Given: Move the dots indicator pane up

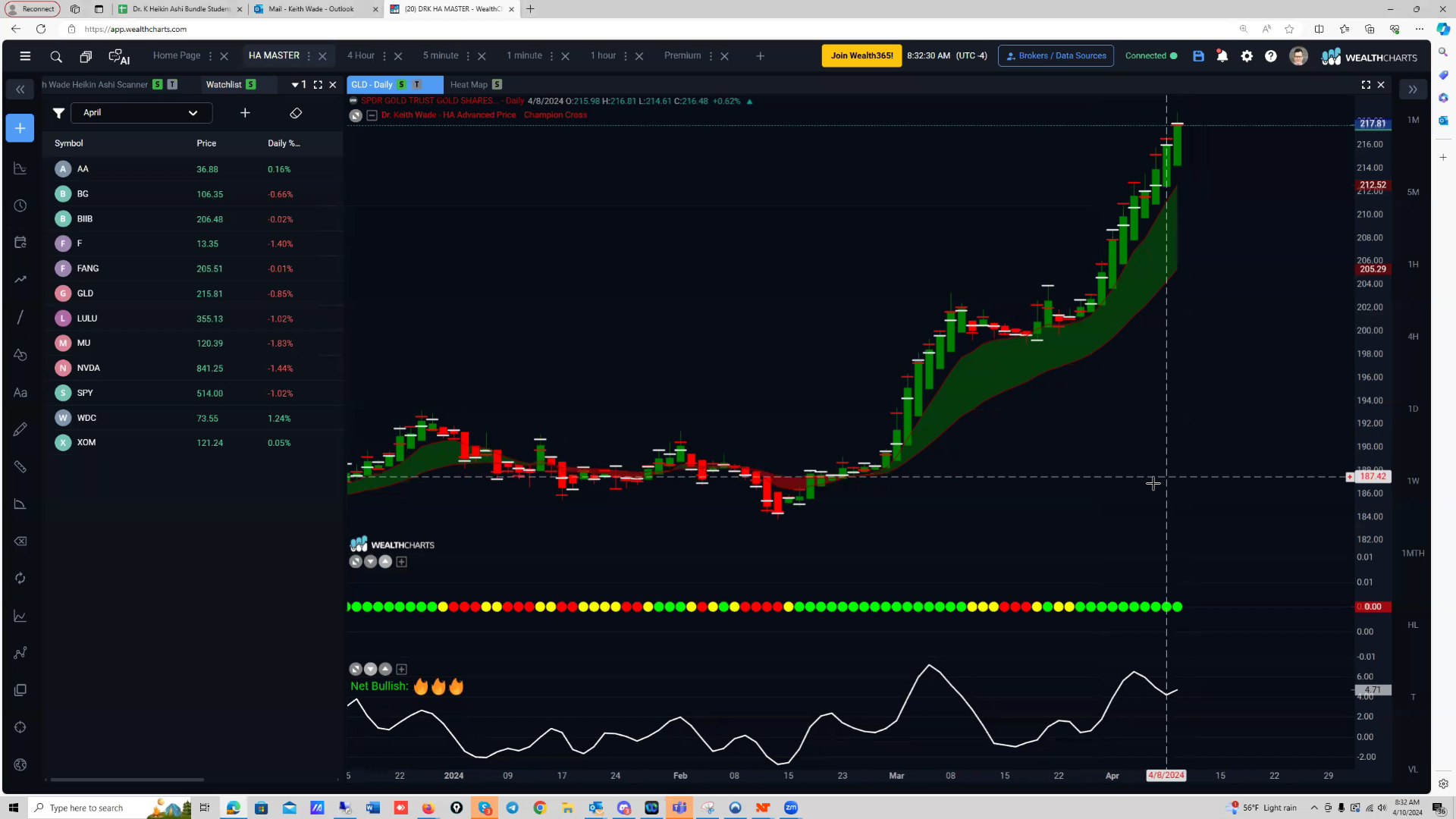Looking at the screenshot, I should (385, 562).
